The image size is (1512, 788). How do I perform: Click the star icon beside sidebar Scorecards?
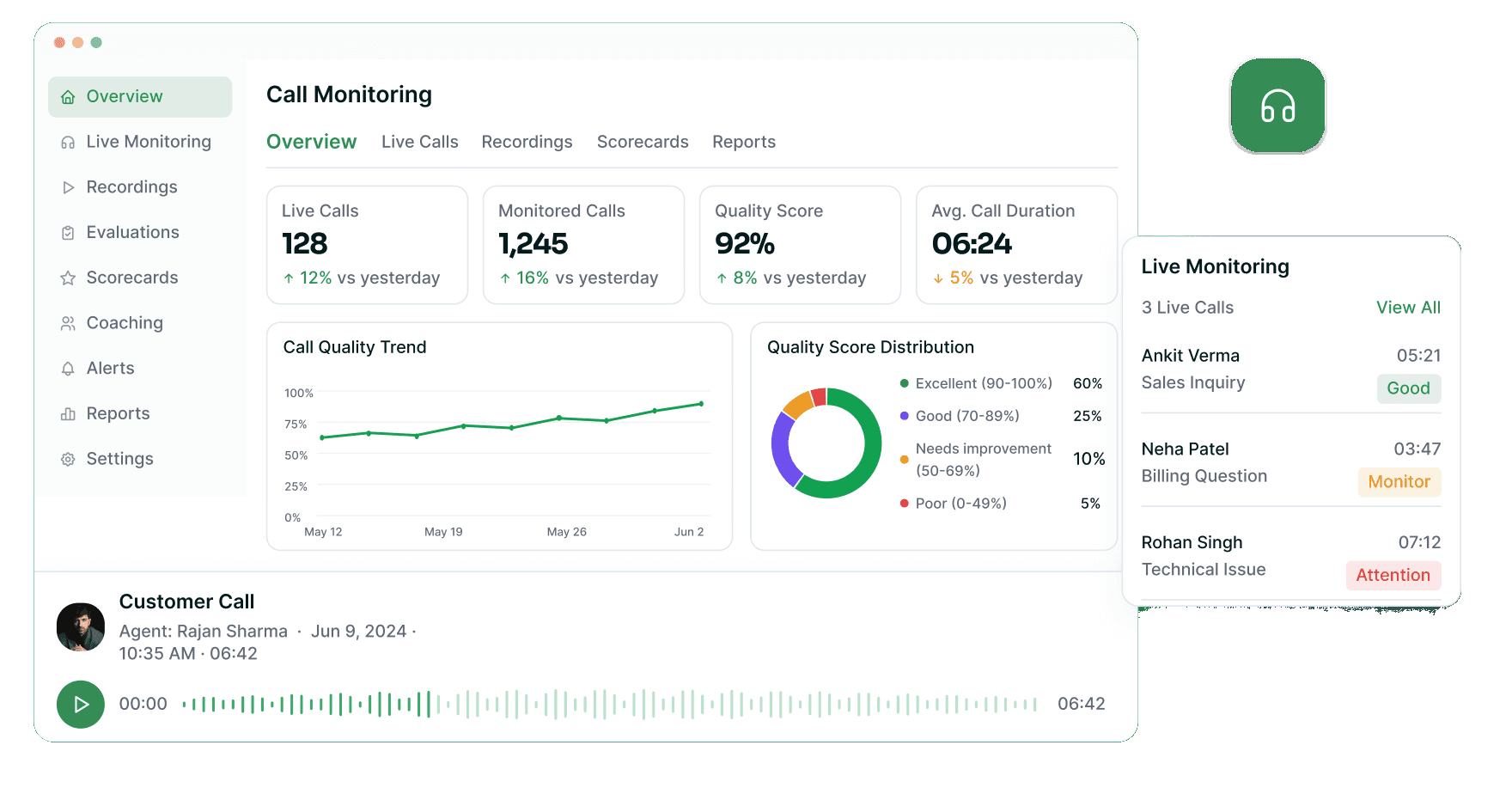[x=68, y=278]
